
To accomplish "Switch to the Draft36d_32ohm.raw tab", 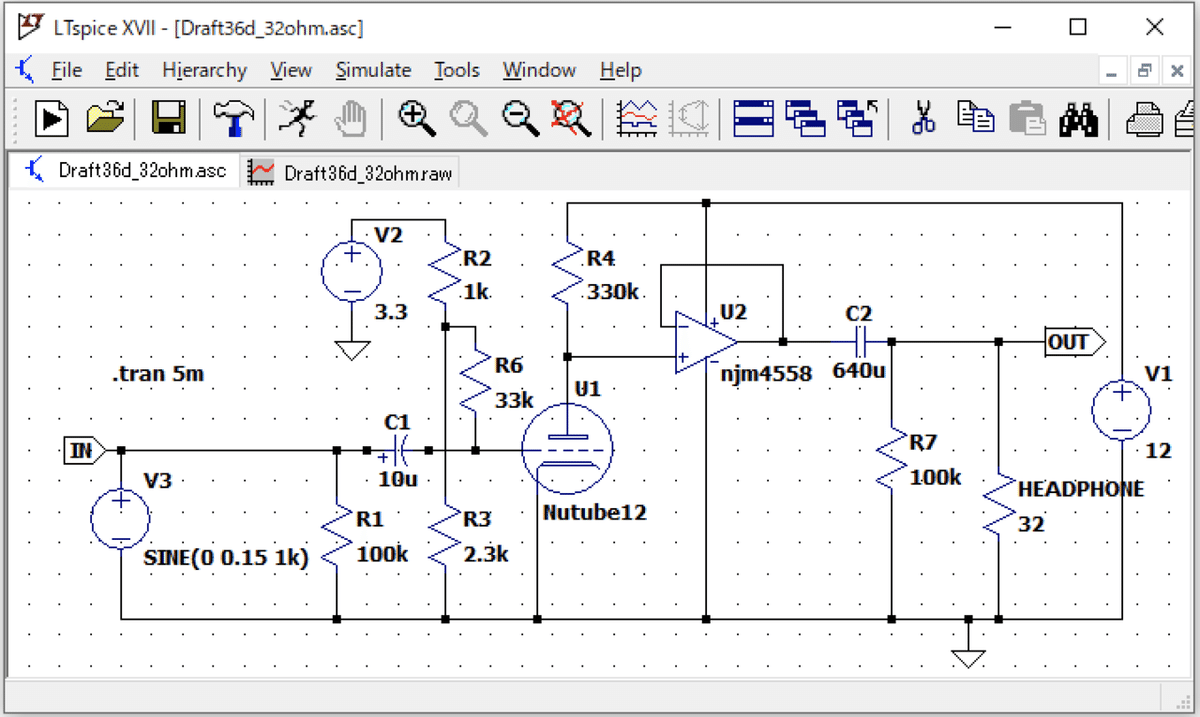I will tap(352, 173).
